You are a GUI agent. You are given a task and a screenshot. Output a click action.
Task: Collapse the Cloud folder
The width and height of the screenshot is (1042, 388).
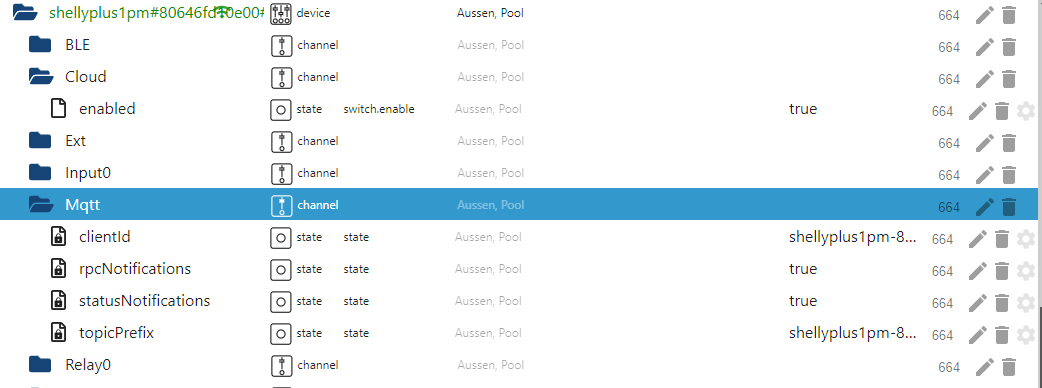[41, 76]
